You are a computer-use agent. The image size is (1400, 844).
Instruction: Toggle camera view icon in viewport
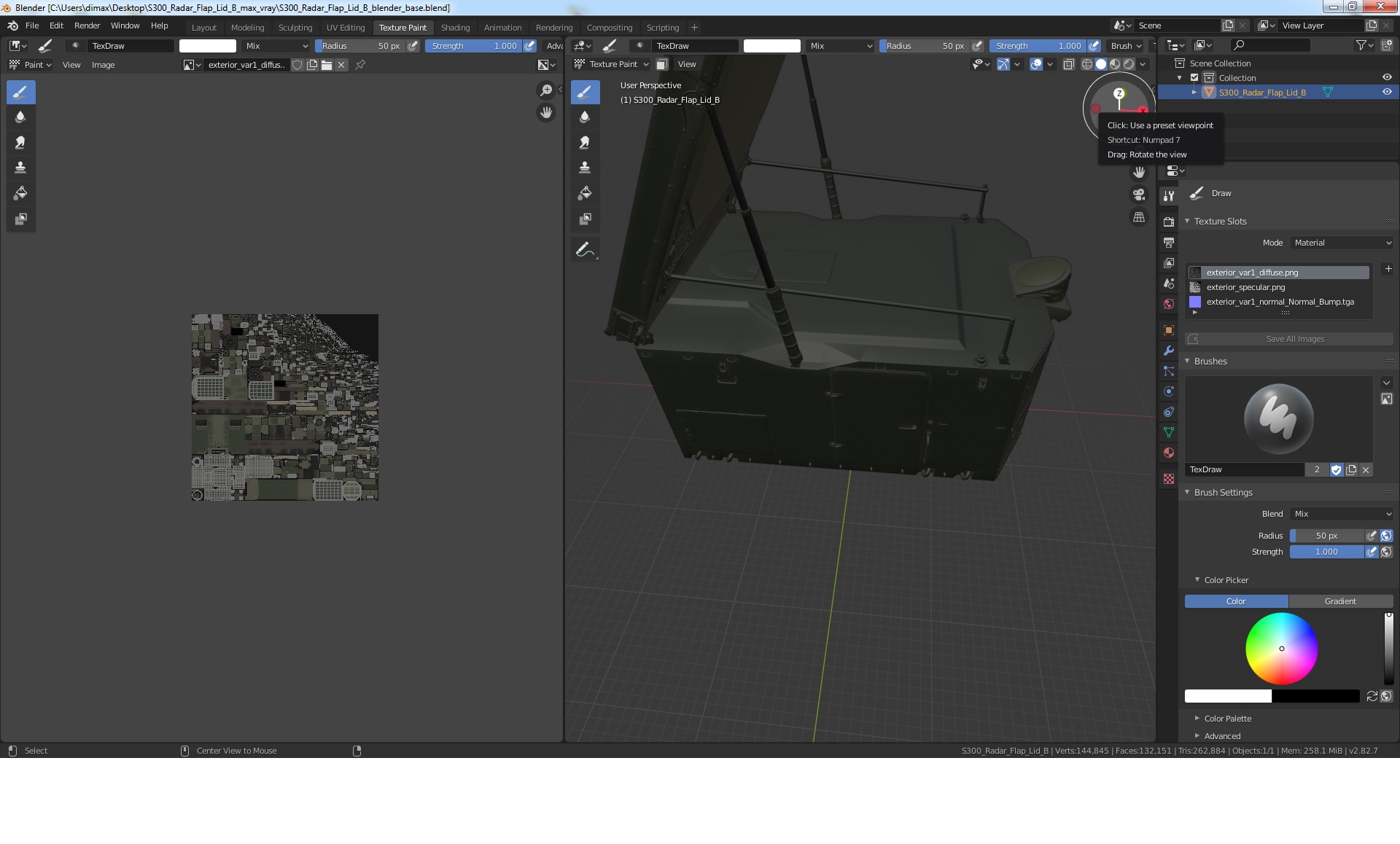[x=1139, y=195]
